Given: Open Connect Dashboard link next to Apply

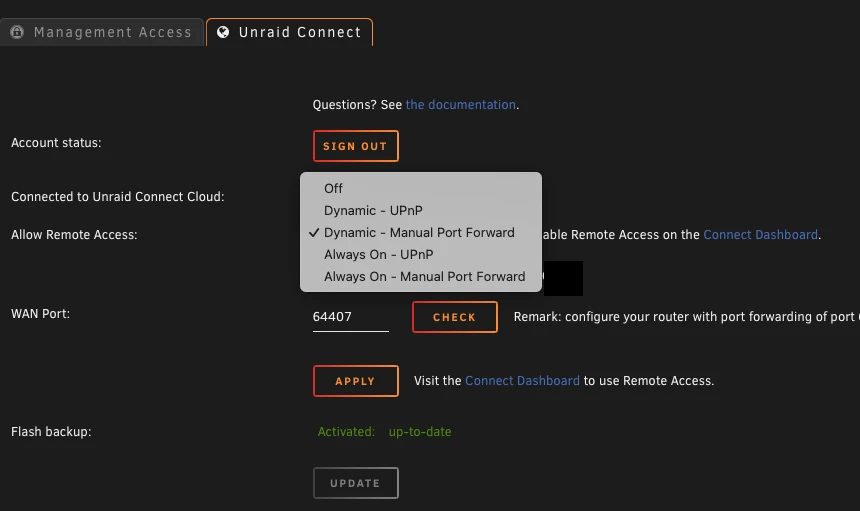Looking at the screenshot, I should click(x=522, y=381).
